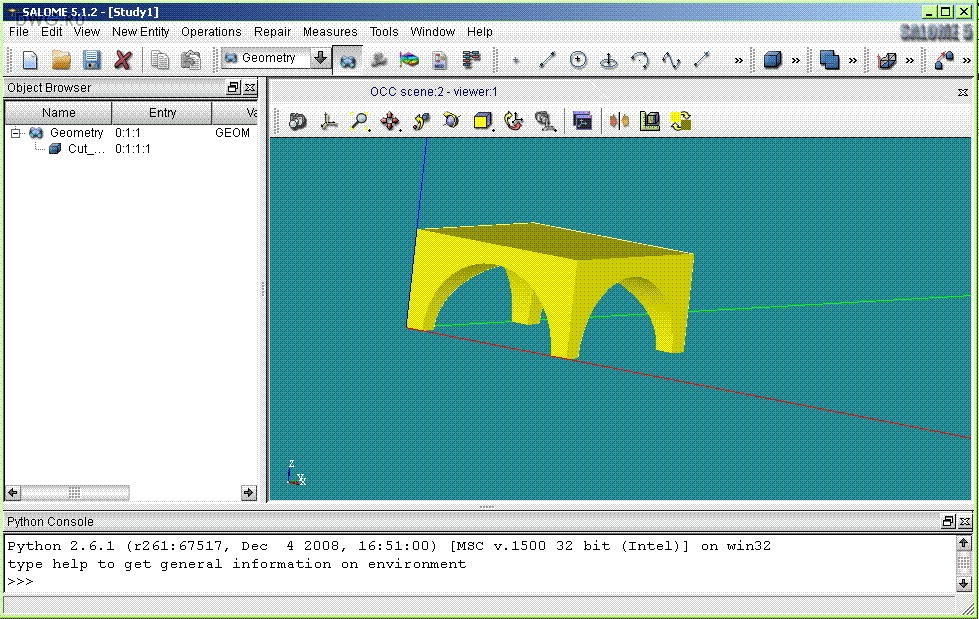979x619 pixels.
Task: Click the yellow swap refresh view icon
Action: click(681, 121)
